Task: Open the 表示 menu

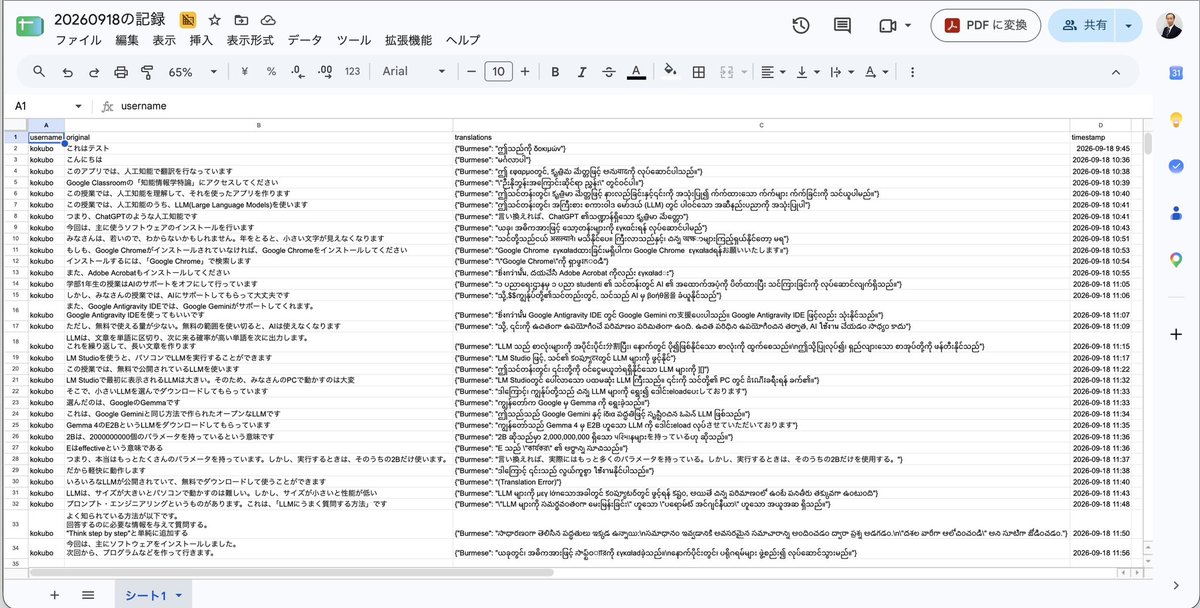Action: (x=164, y=41)
